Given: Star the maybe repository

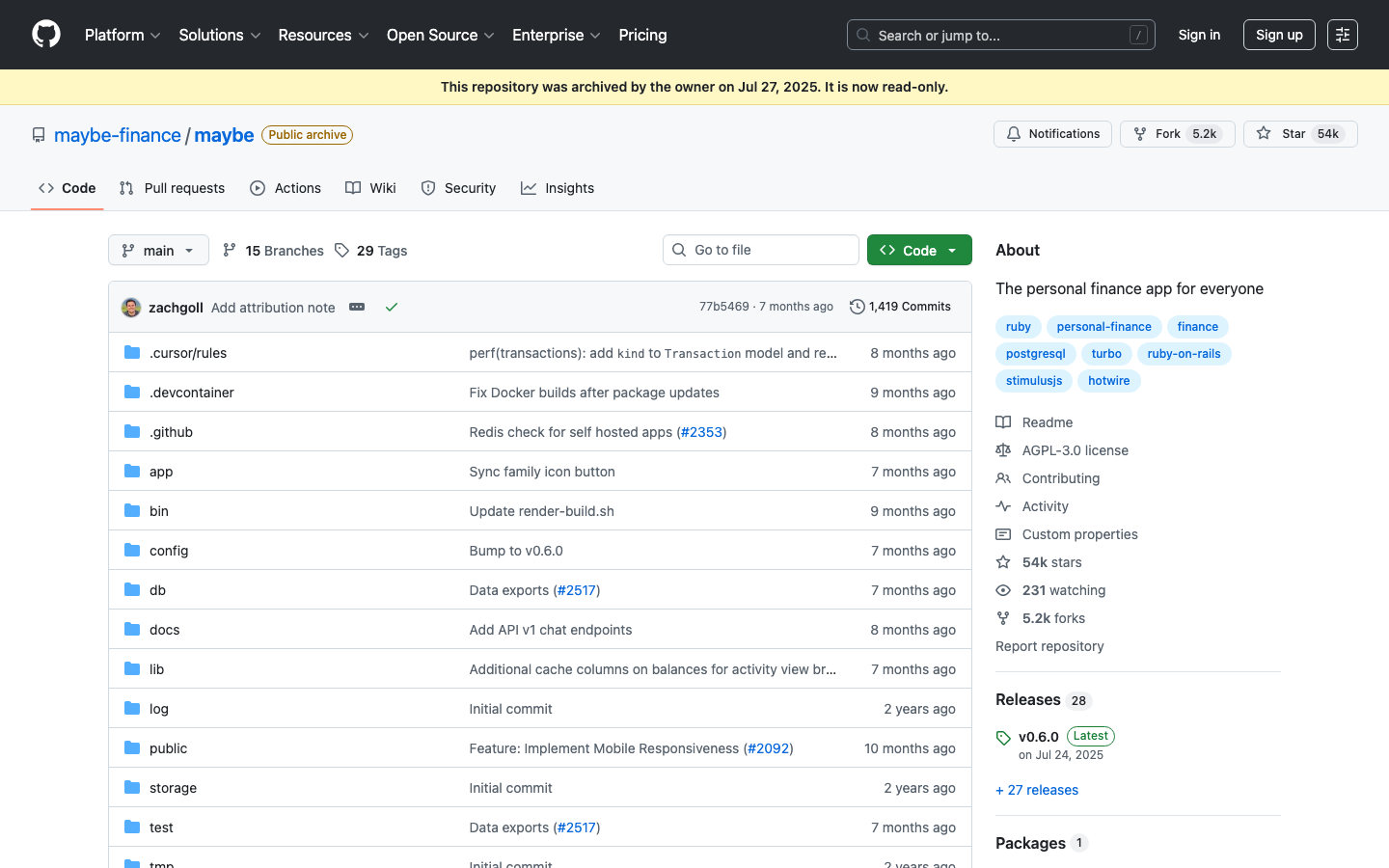Looking at the screenshot, I should click(x=1299, y=134).
